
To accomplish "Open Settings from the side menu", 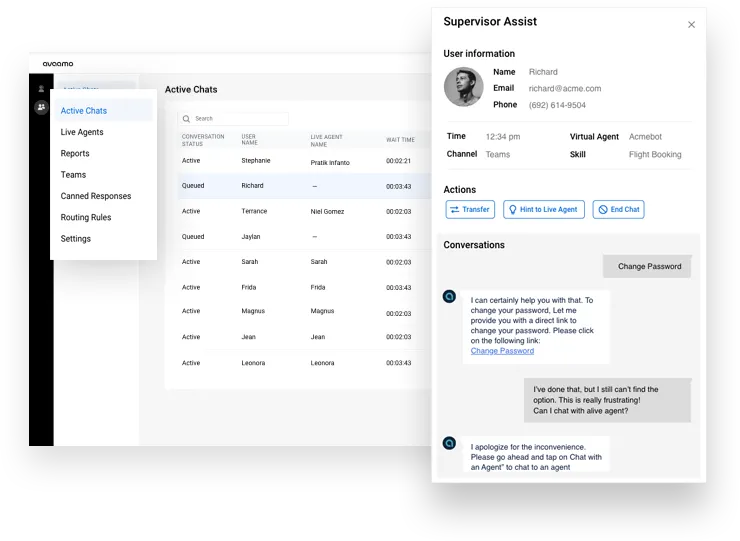I will [x=76, y=239].
